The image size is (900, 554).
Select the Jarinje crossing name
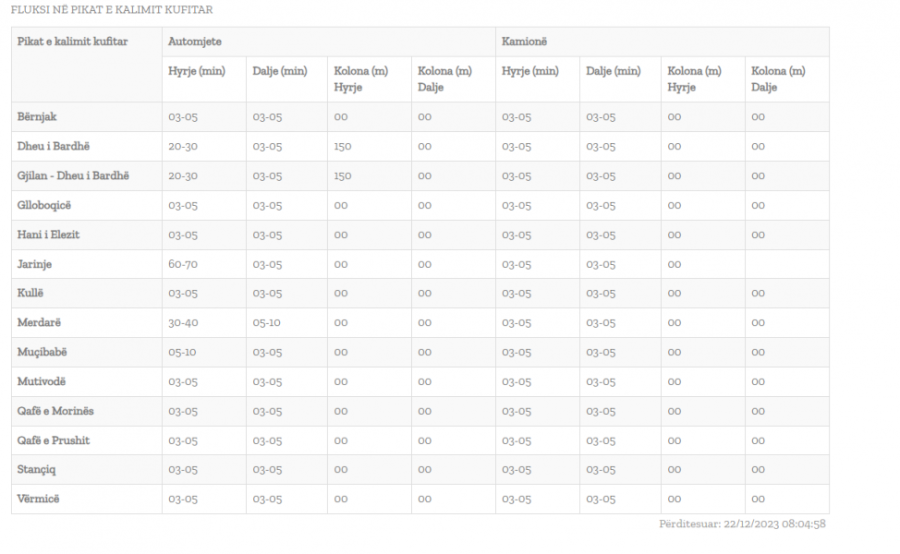click(33, 264)
